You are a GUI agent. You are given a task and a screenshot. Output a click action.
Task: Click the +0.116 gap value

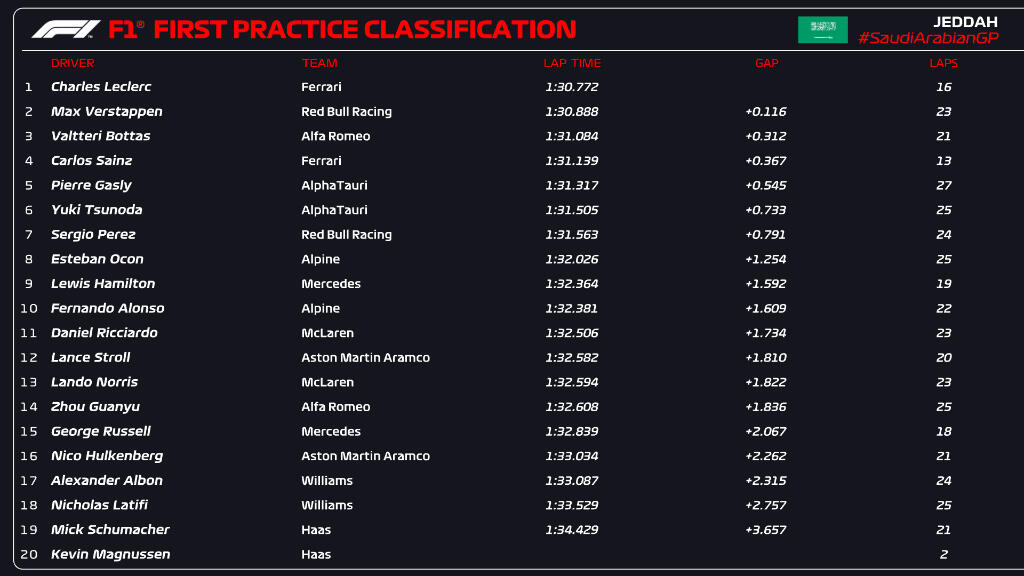[x=765, y=112]
